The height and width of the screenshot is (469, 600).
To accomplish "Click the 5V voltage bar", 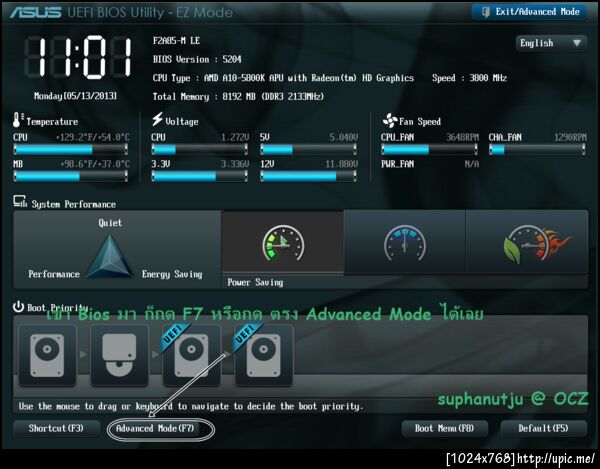I will point(308,149).
